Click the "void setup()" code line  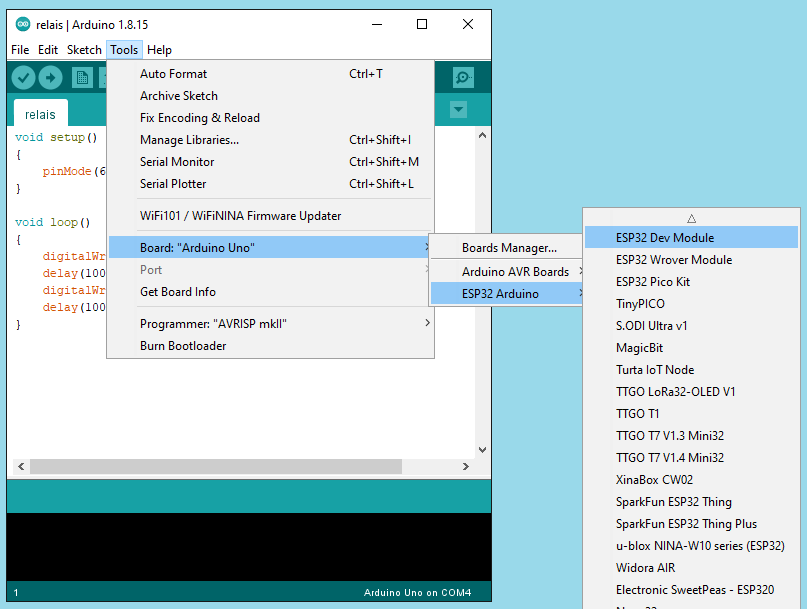click(56, 137)
